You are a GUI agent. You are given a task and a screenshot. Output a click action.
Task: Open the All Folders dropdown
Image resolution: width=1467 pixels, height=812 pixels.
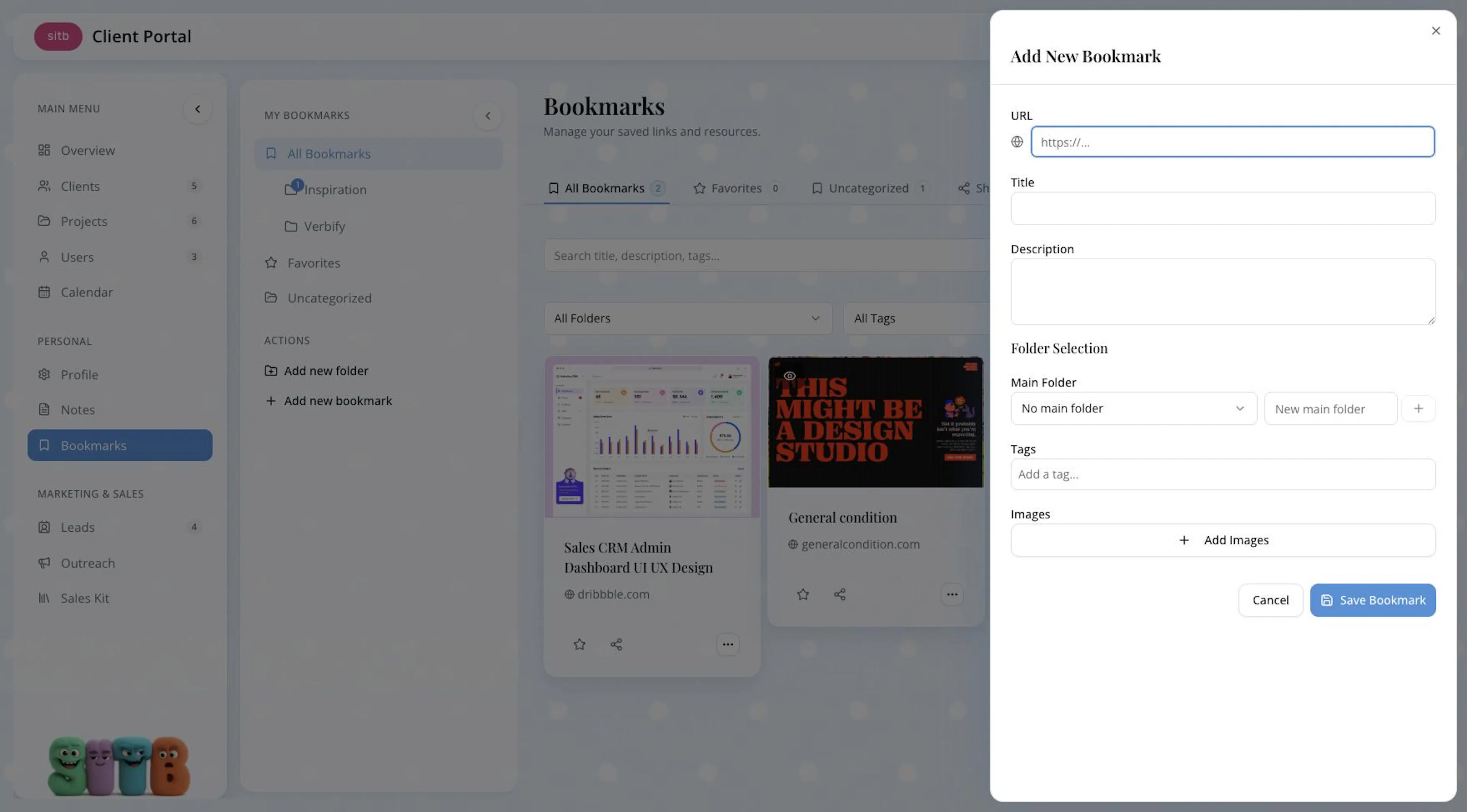[x=688, y=318]
